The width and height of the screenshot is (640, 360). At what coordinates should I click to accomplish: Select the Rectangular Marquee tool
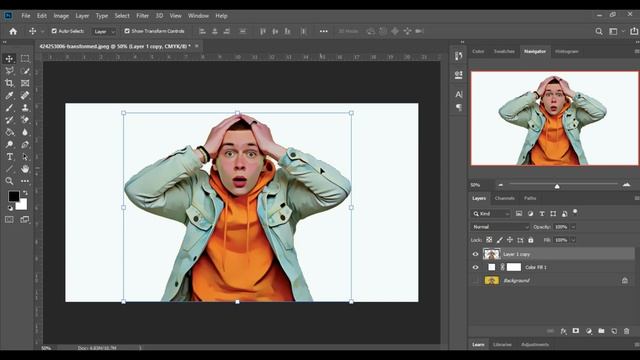coord(25,59)
